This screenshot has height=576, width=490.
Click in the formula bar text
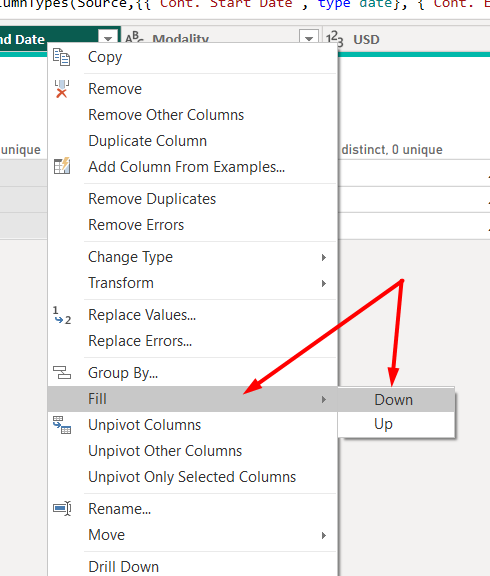click(245, 6)
